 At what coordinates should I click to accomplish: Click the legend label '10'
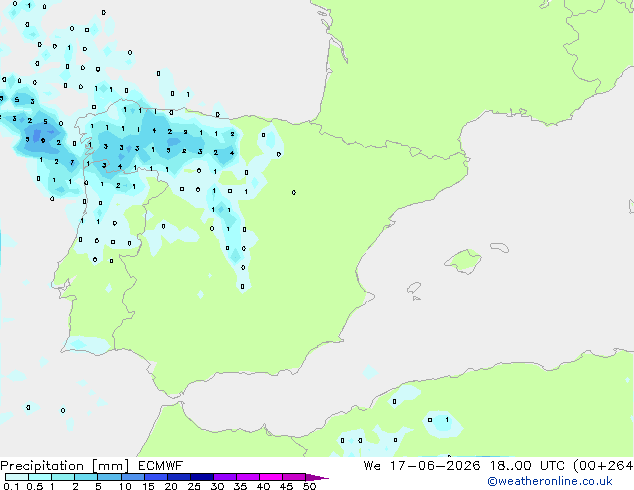coord(125,486)
